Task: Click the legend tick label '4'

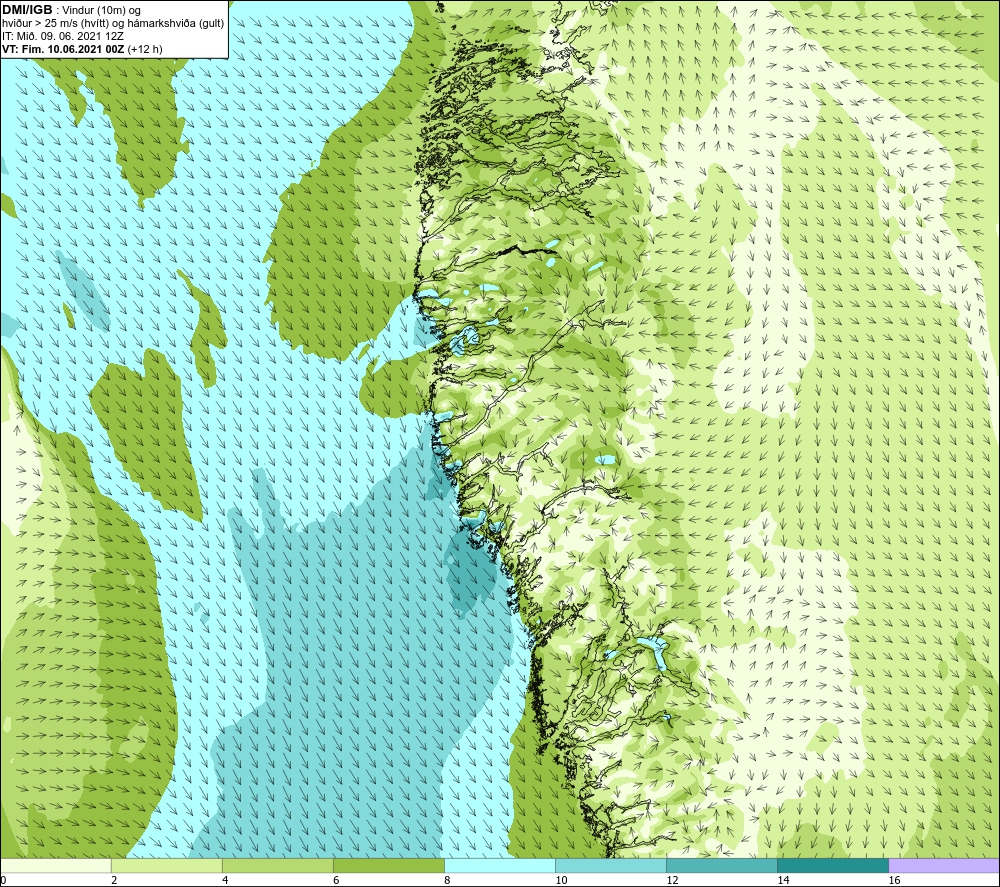Action: coord(225,880)
